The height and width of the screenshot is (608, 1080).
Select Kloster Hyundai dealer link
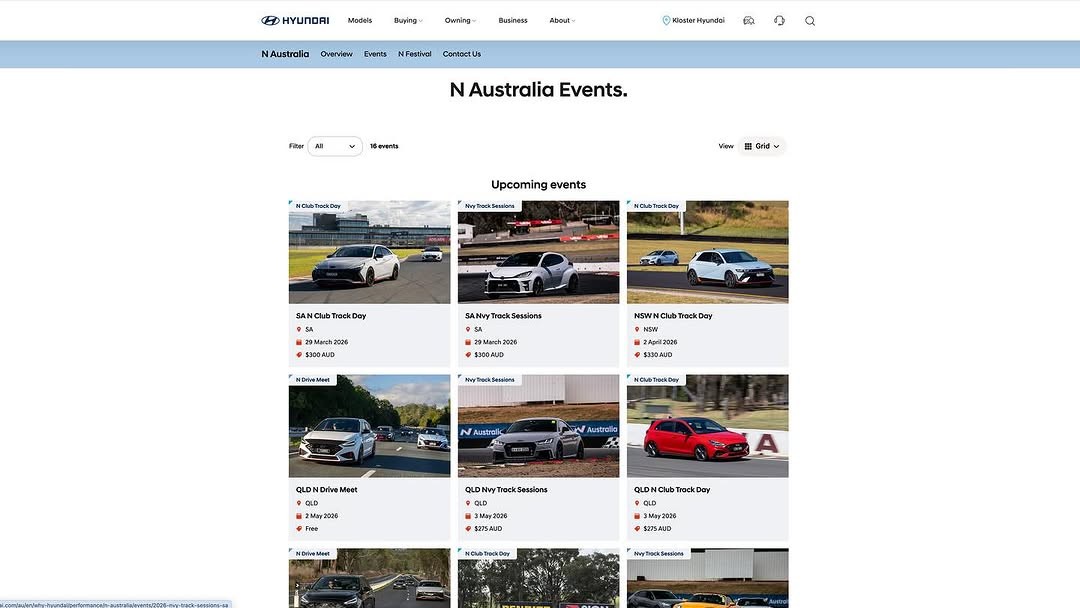coord(698,21)
